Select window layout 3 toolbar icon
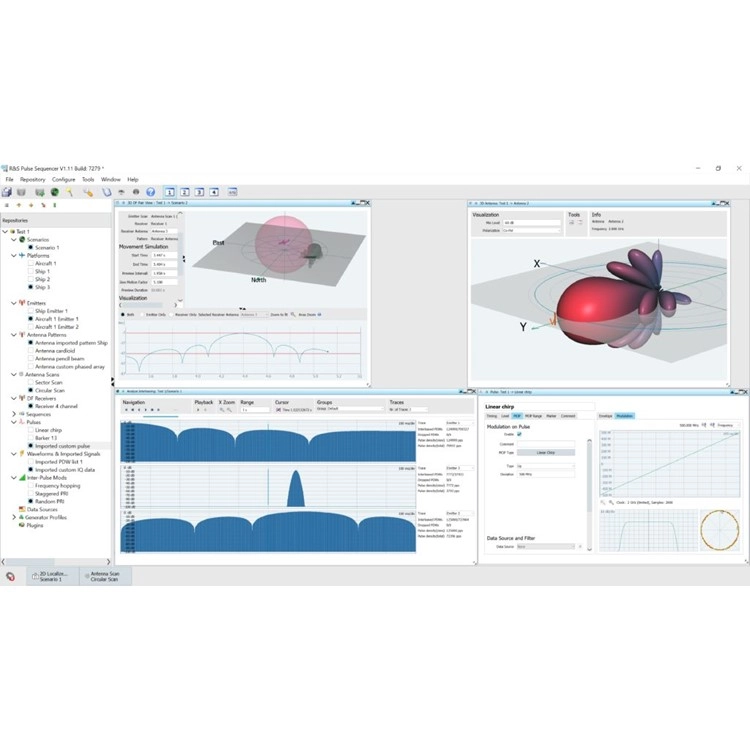750x750 pixels. point(199,192)
